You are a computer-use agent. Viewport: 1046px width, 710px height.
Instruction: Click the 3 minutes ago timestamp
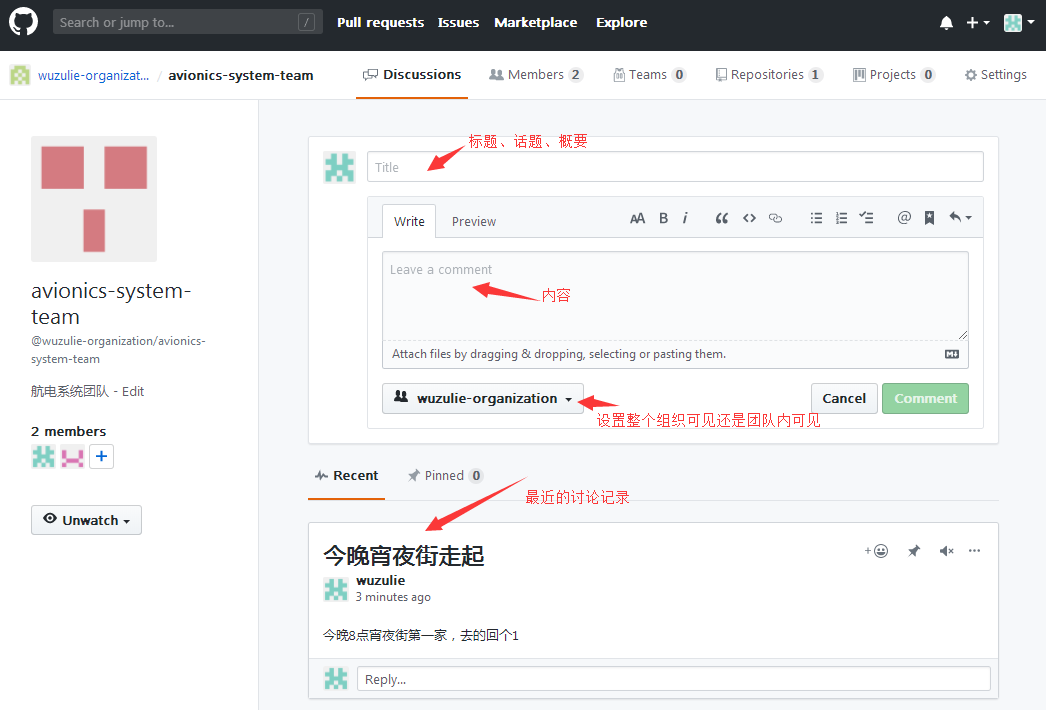pos(393,597)
